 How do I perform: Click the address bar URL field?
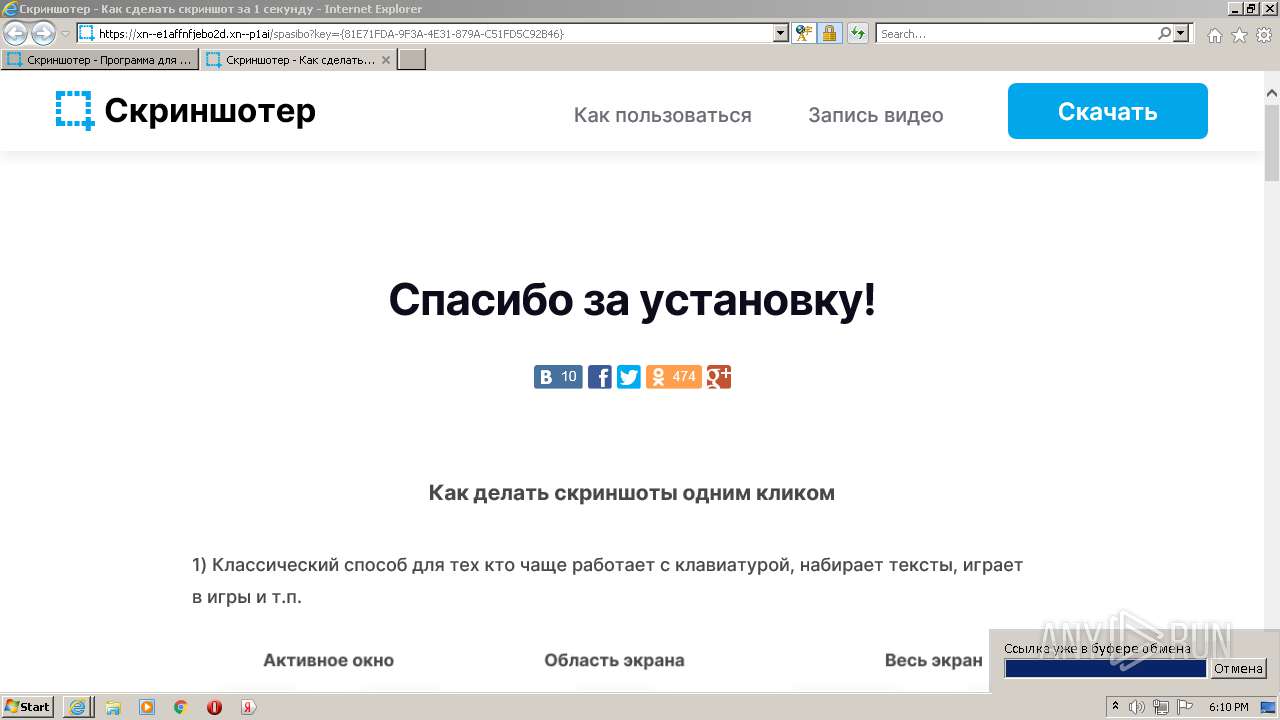point(425,34)
